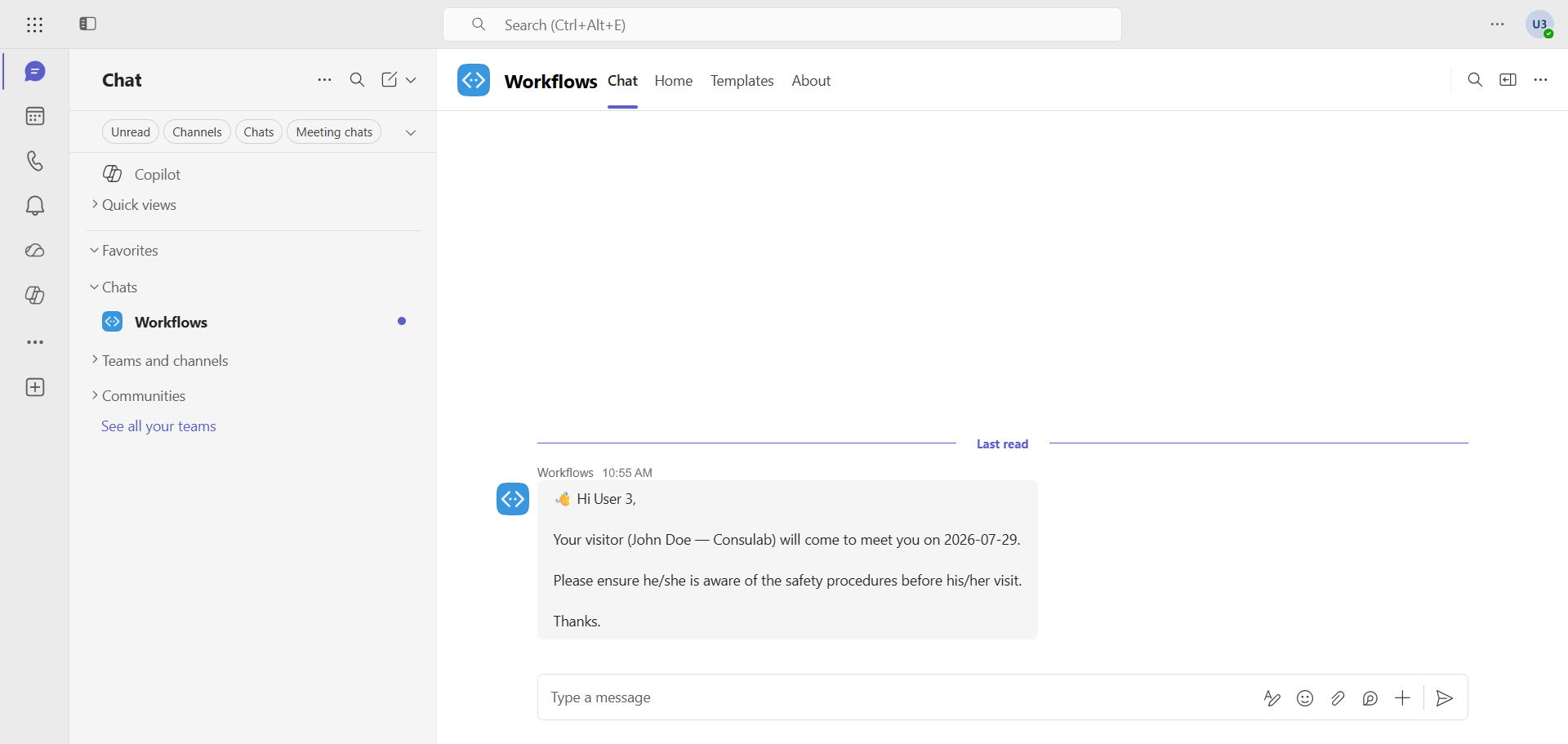The height and width of the screenshot is (744, 1568).
Task: Expand more filter options chevron
Action: (411, 132)
